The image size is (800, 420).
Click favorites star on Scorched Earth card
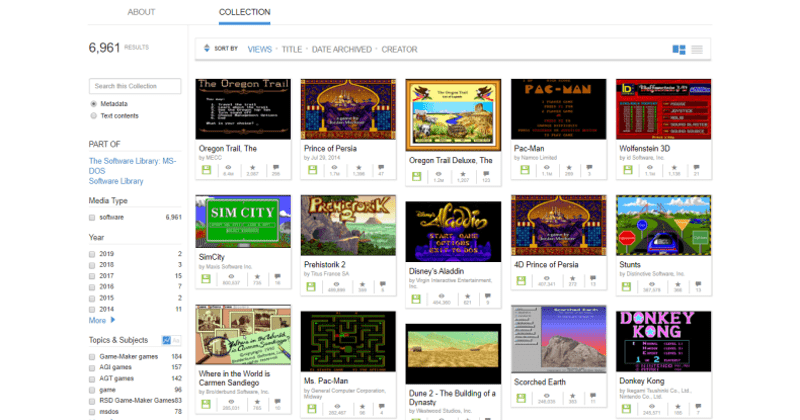pos(572,396)
